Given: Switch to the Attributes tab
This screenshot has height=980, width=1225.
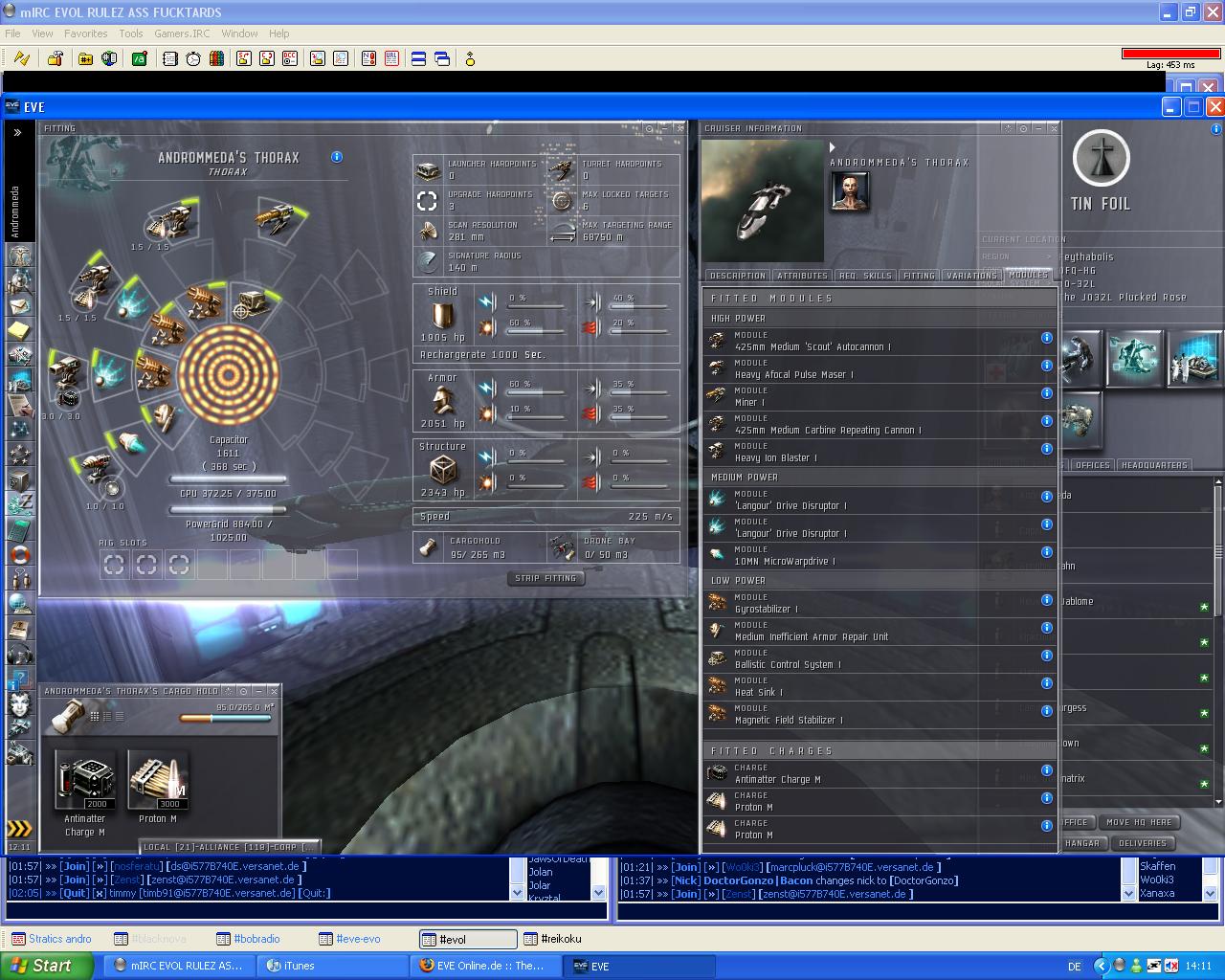Looking at the screenshot, I should 802,276.
